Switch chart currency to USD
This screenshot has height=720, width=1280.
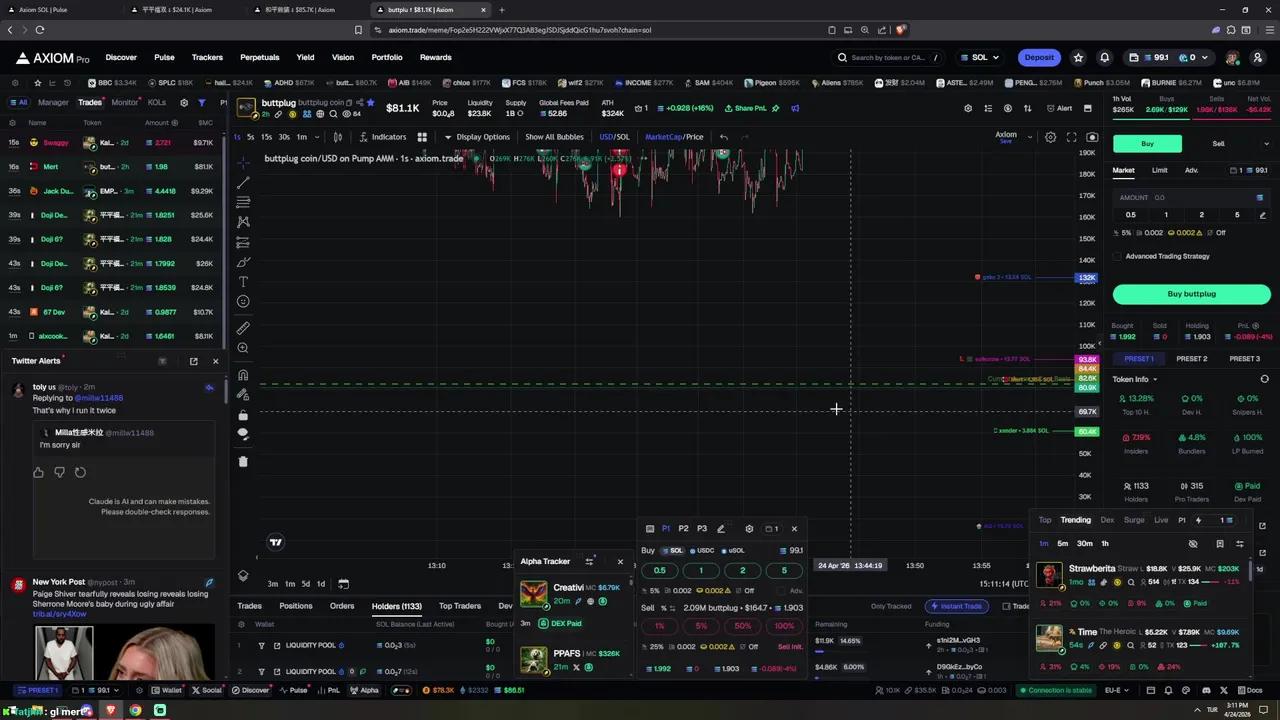(605, 137)
